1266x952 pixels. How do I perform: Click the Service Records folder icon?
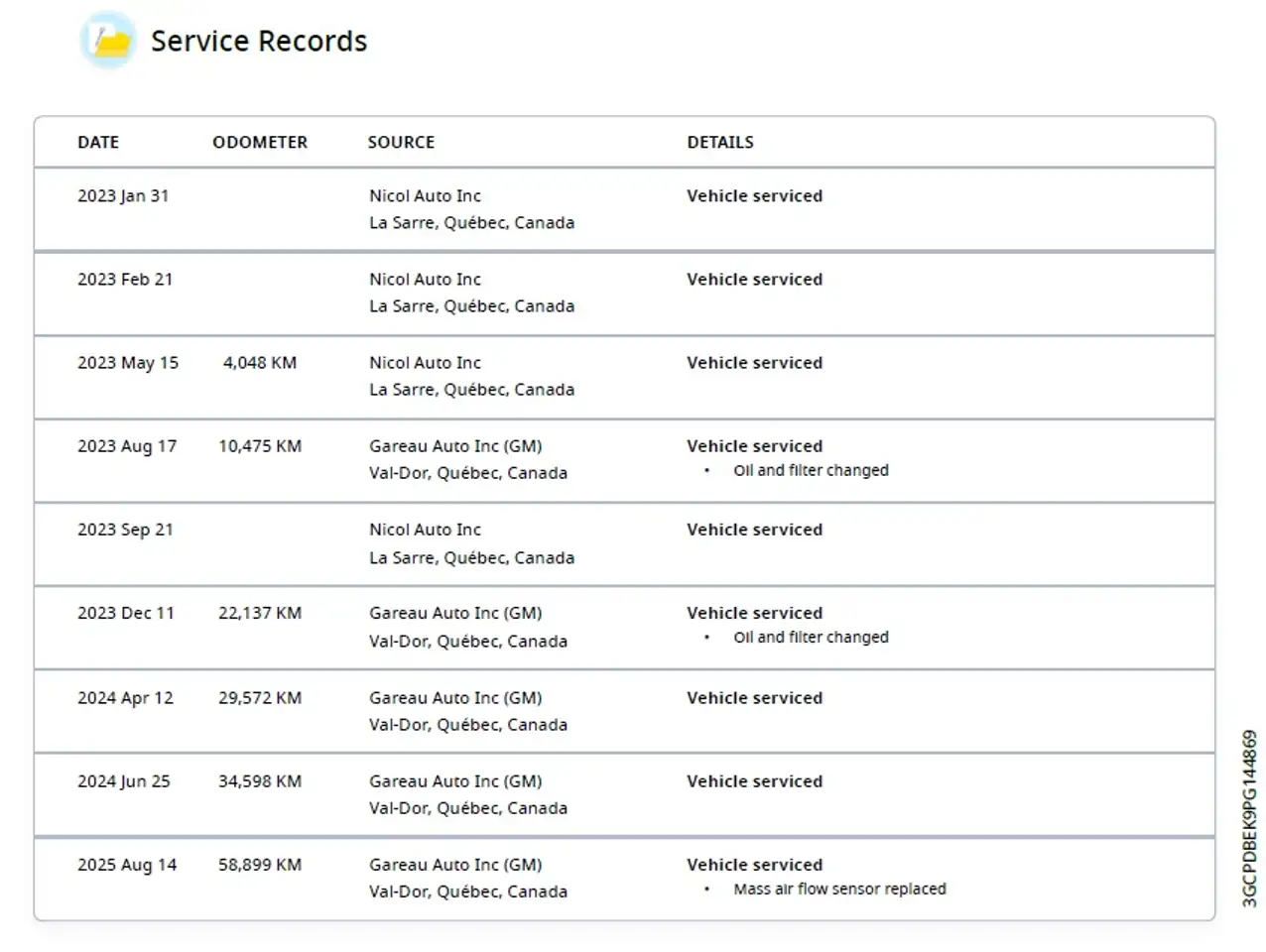coord(108,41)
